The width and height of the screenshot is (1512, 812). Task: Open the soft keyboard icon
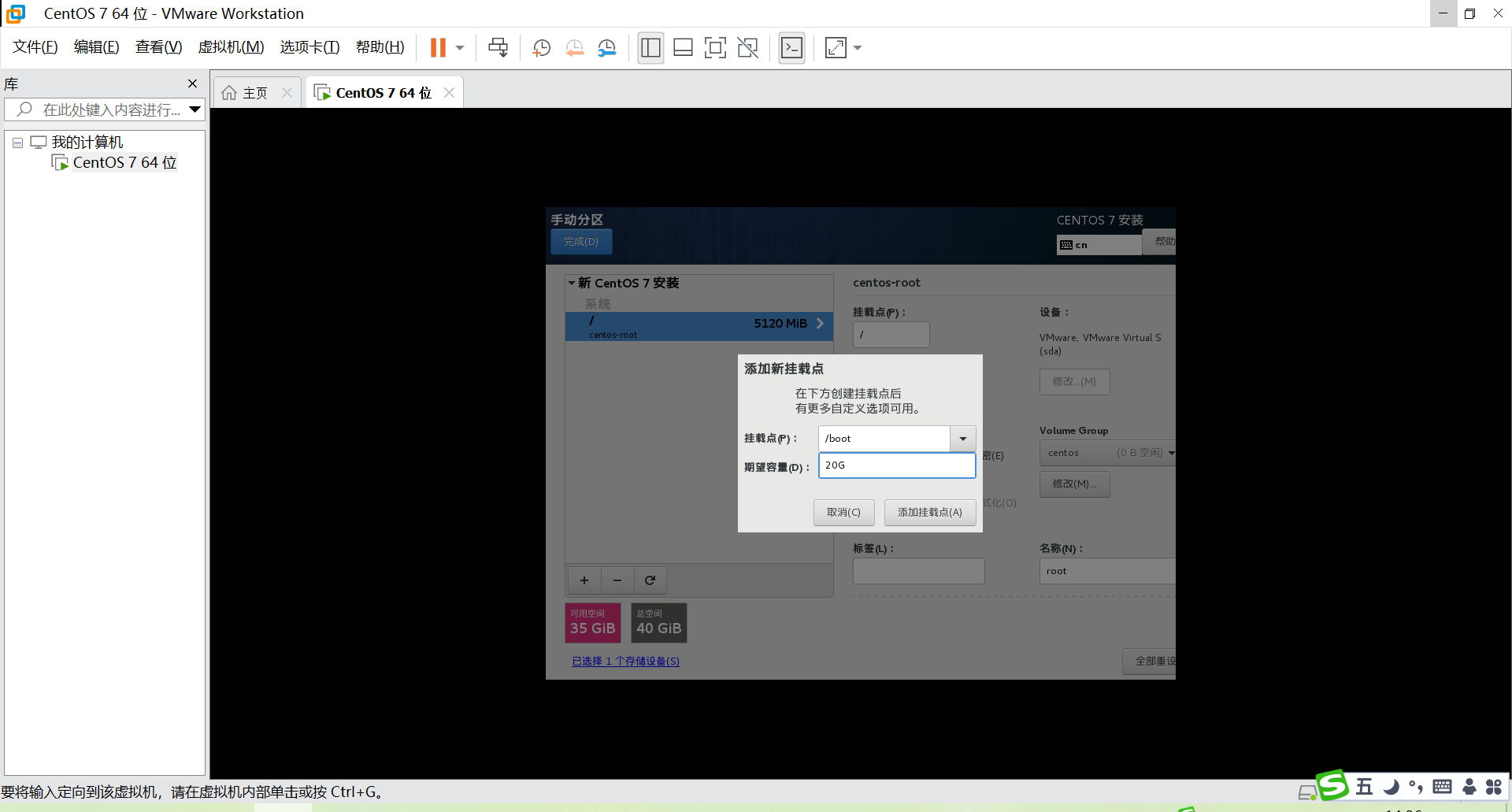pyautogui.click(x=1442, y=787)
